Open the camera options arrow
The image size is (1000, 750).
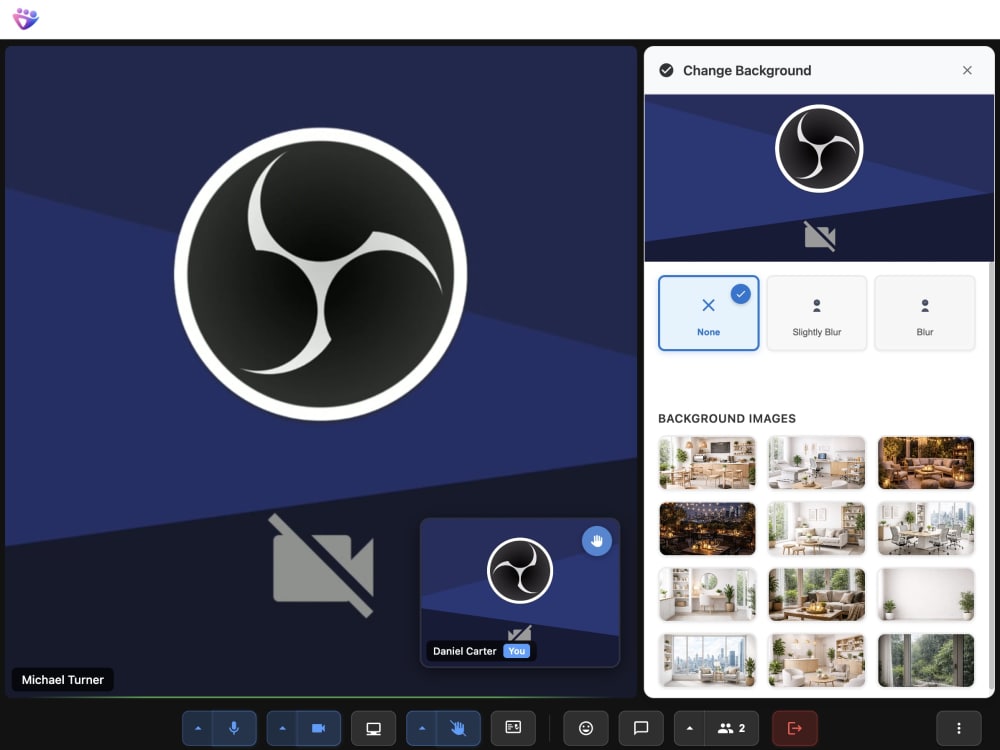click(282, 728)
